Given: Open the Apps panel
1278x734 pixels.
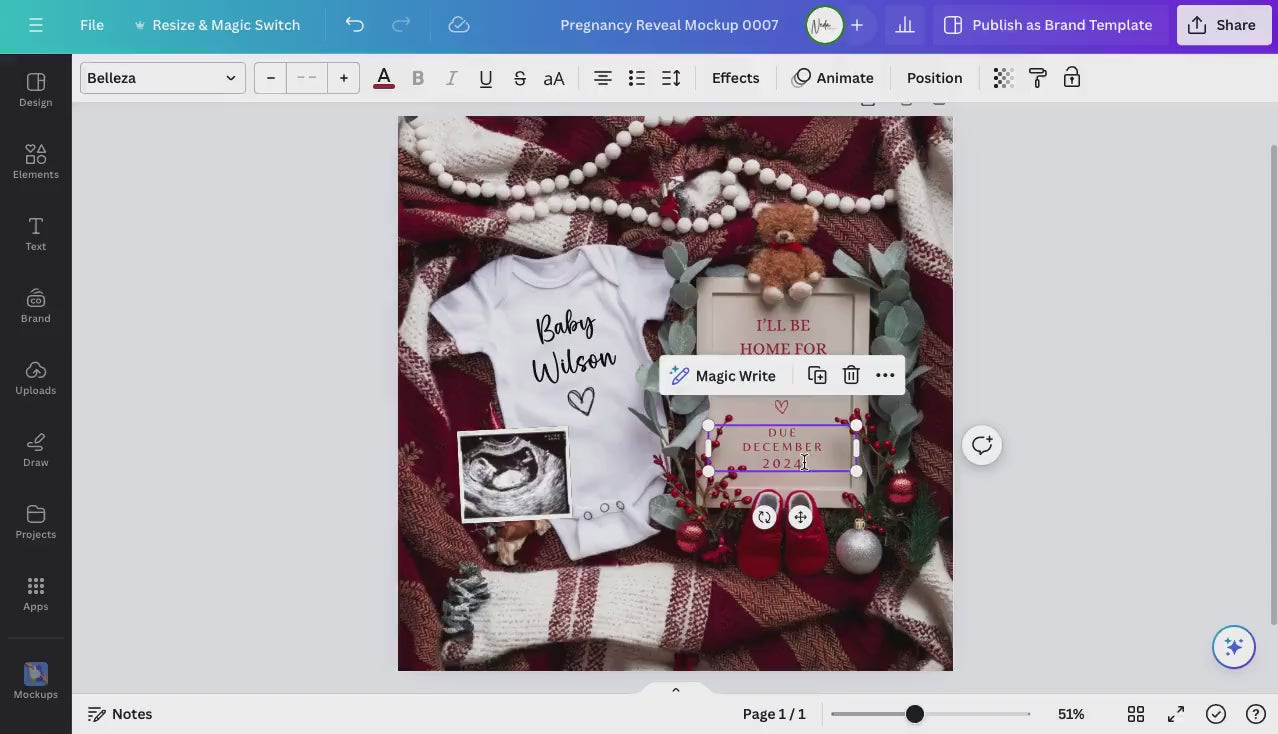Looking at the screenshot, I should click(36, 594).
